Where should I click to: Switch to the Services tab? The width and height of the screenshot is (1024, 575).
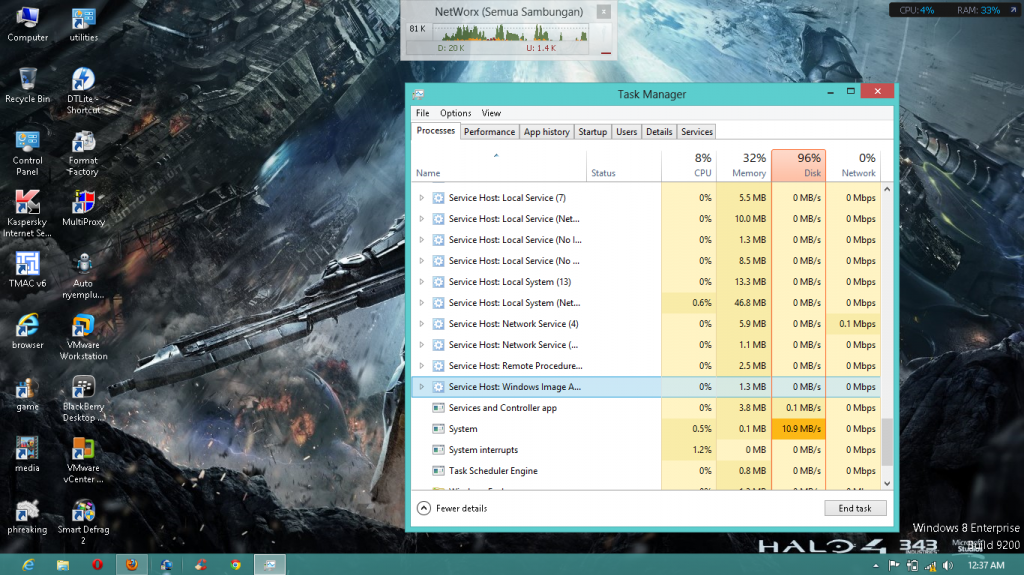click(697, 132)
